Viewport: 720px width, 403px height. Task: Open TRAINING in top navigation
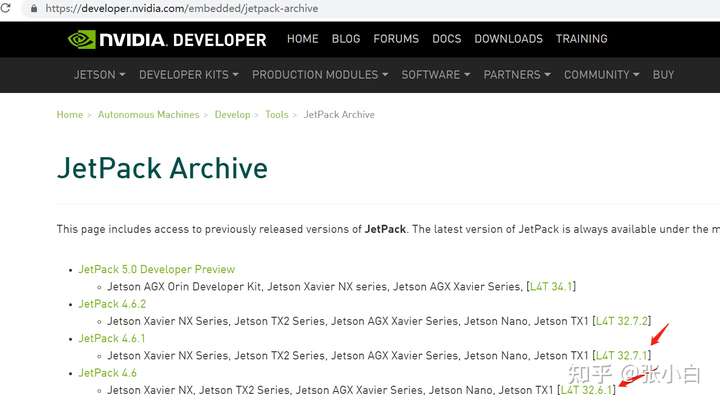581,39
